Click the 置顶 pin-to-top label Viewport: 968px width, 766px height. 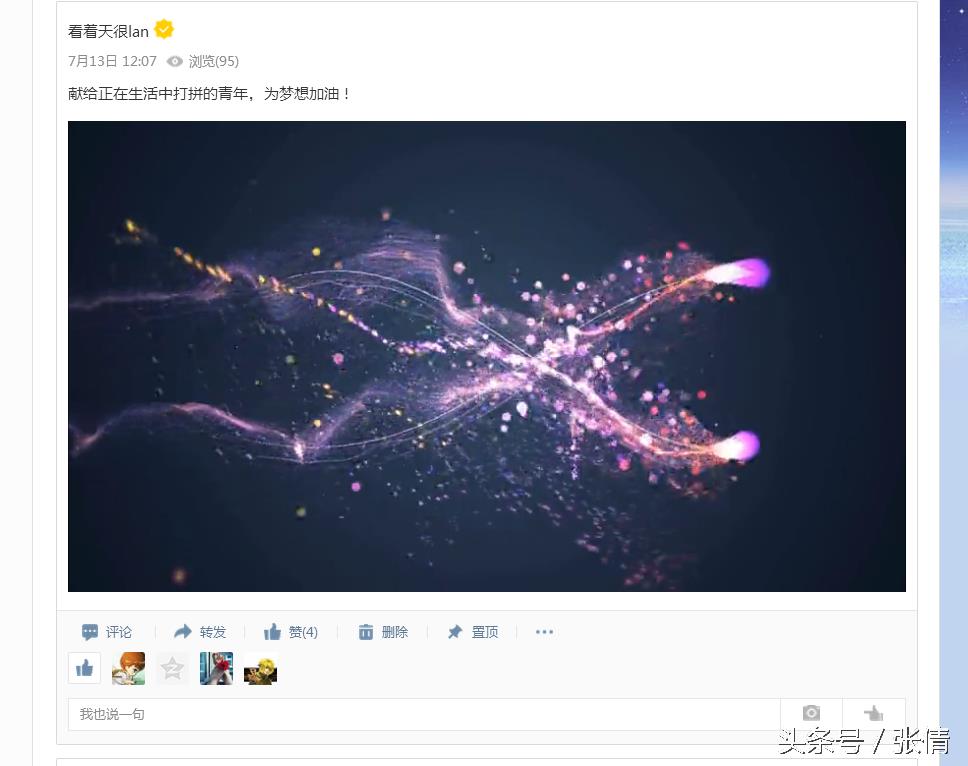(x=485, y=632)
